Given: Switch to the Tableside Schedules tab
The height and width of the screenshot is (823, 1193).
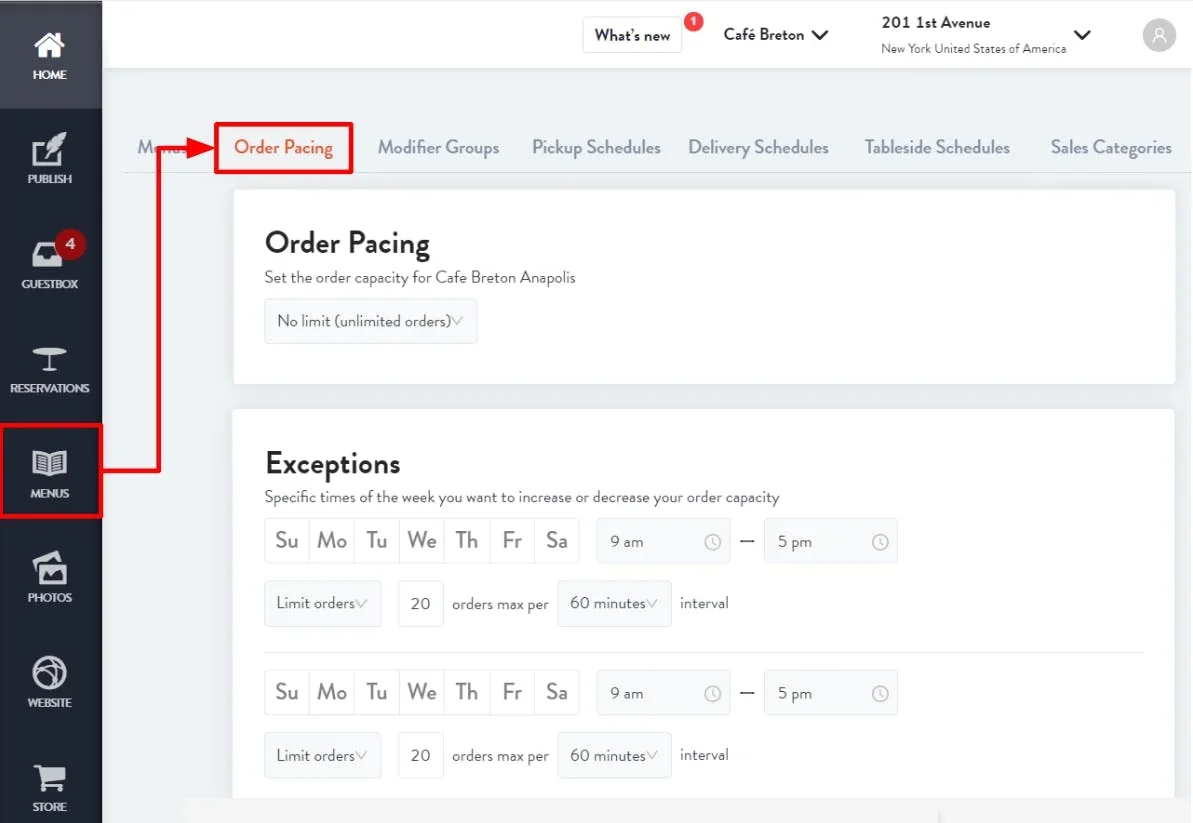Looking at the screenshot, I should coord(937,148).
